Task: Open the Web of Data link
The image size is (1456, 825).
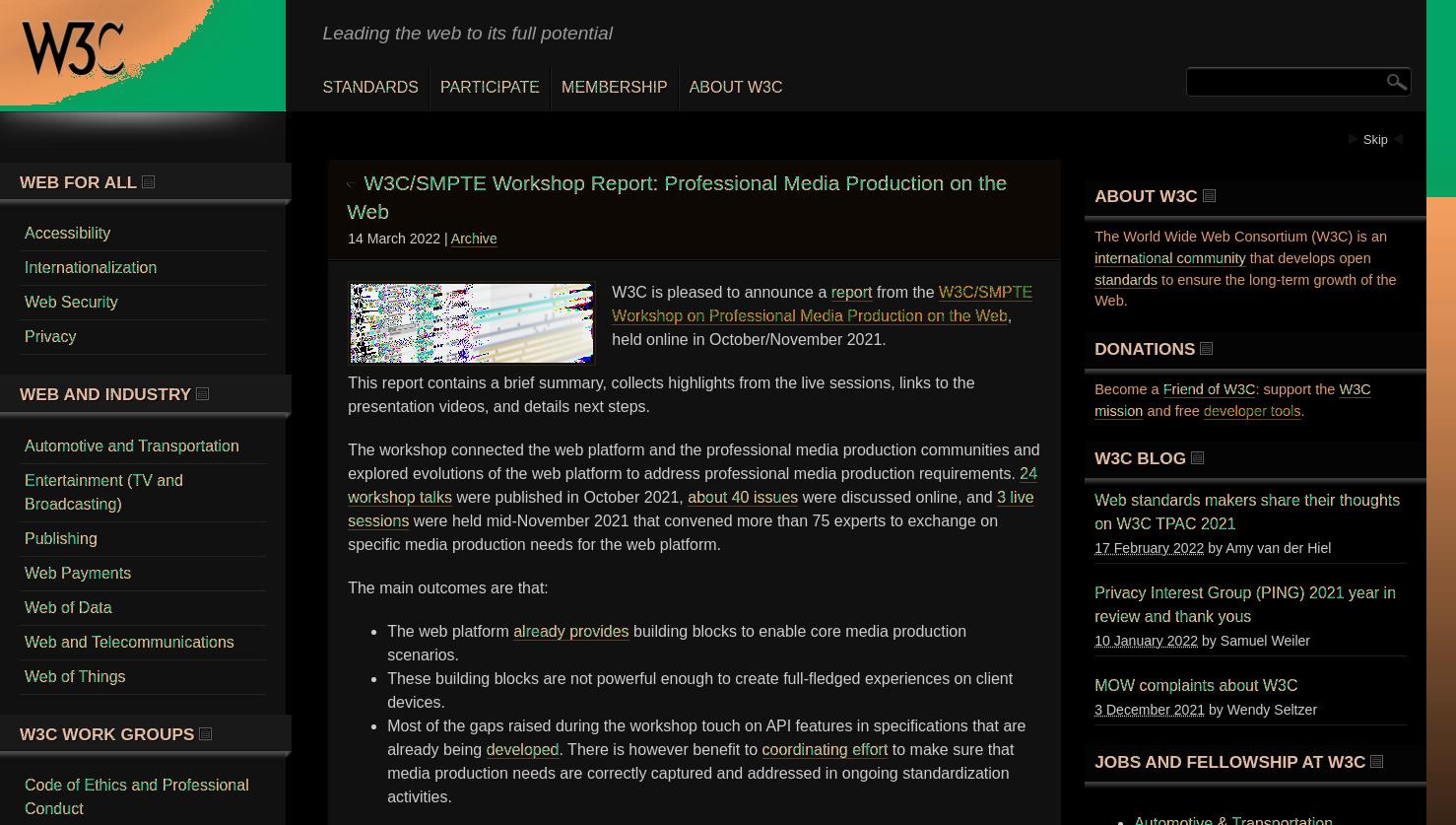Action: point(68,608)
